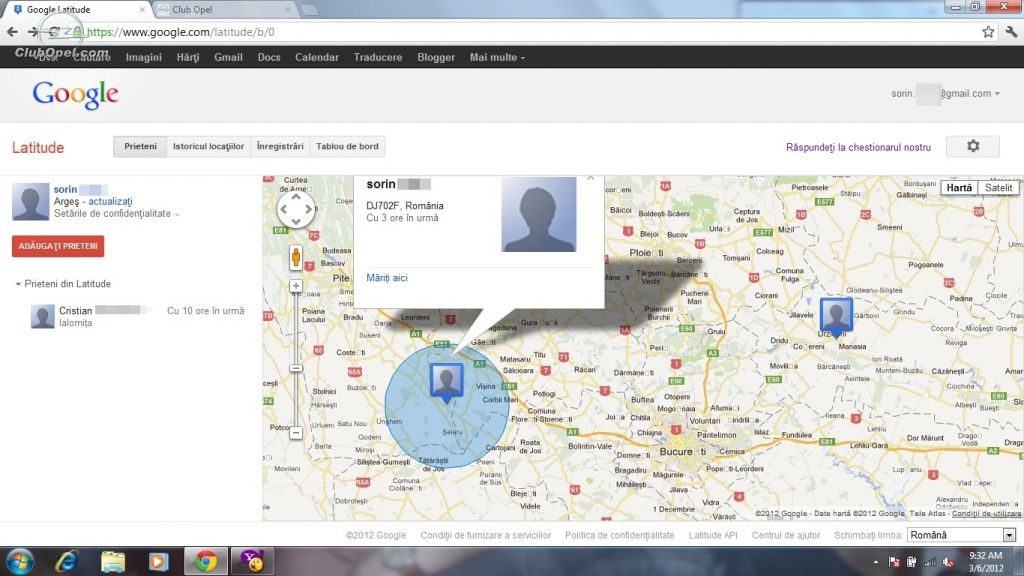Open the Chrome wrench menu
This screenshot has width=1024, height=576.
point(1011,31)
